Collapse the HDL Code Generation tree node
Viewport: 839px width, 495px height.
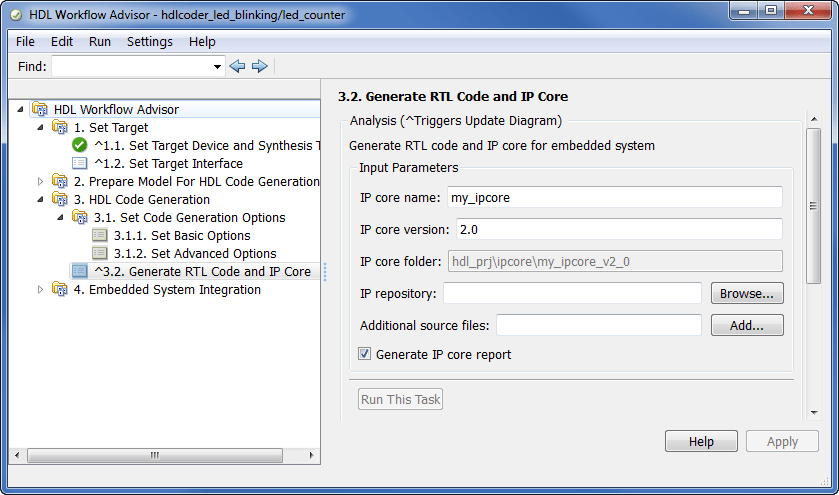point(41,199)
